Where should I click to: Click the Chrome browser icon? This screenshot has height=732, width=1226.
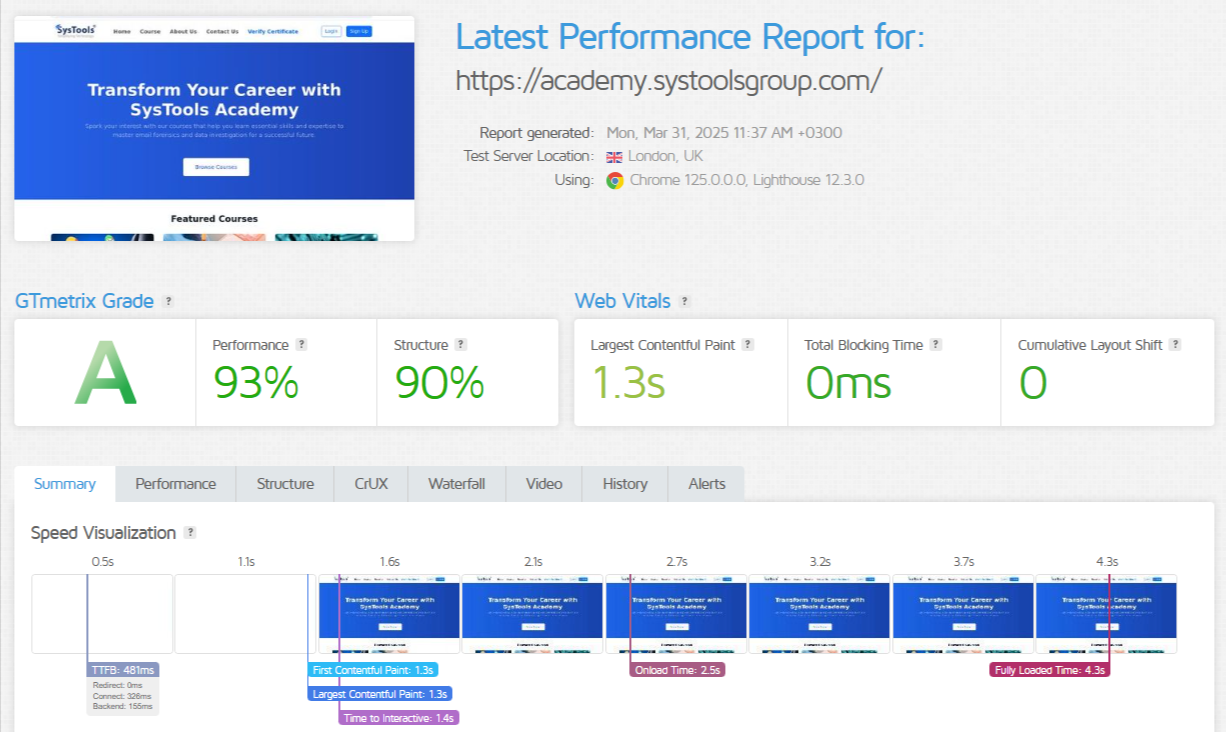614,181
